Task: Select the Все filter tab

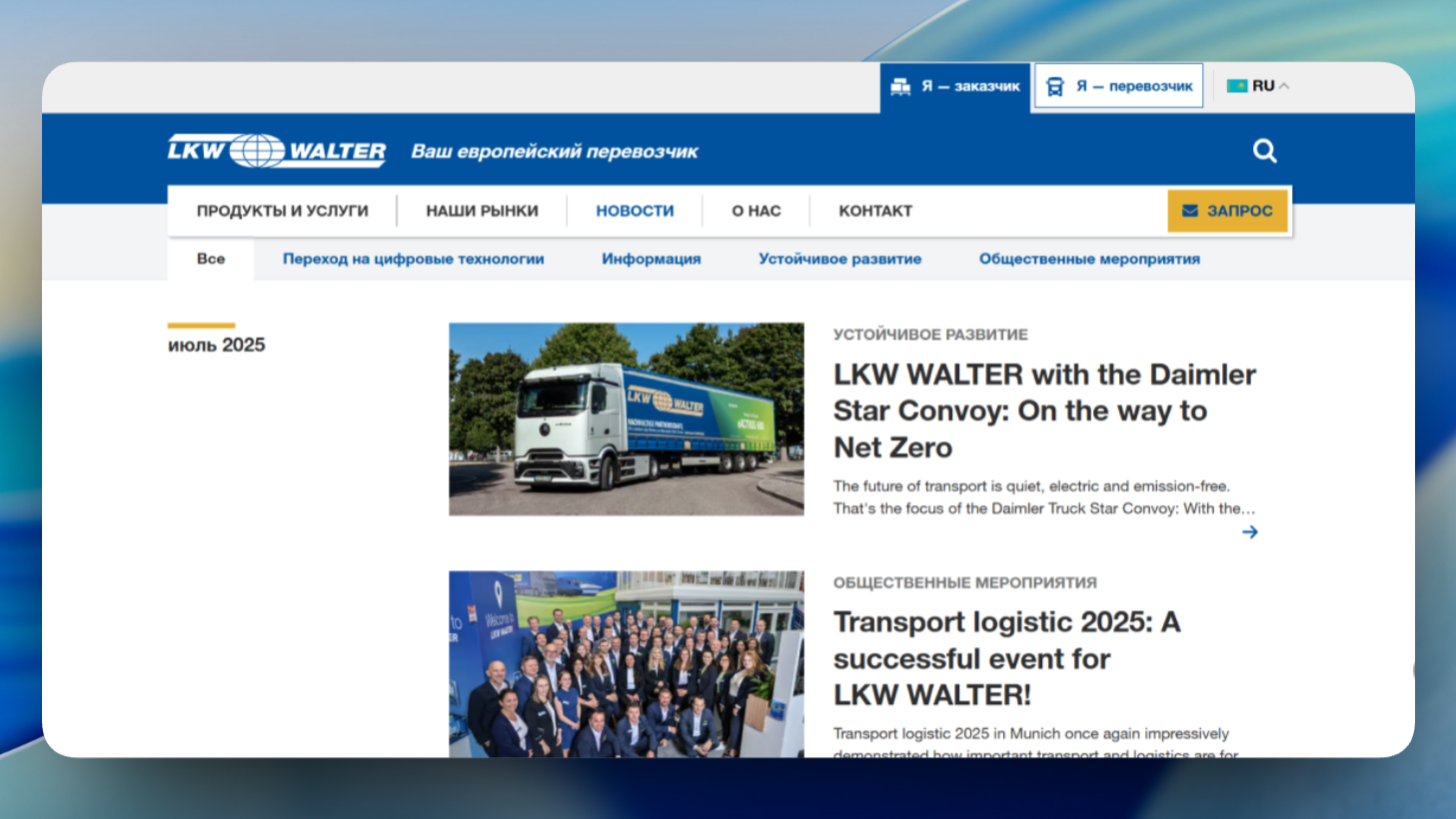Action: coord(211,259)
